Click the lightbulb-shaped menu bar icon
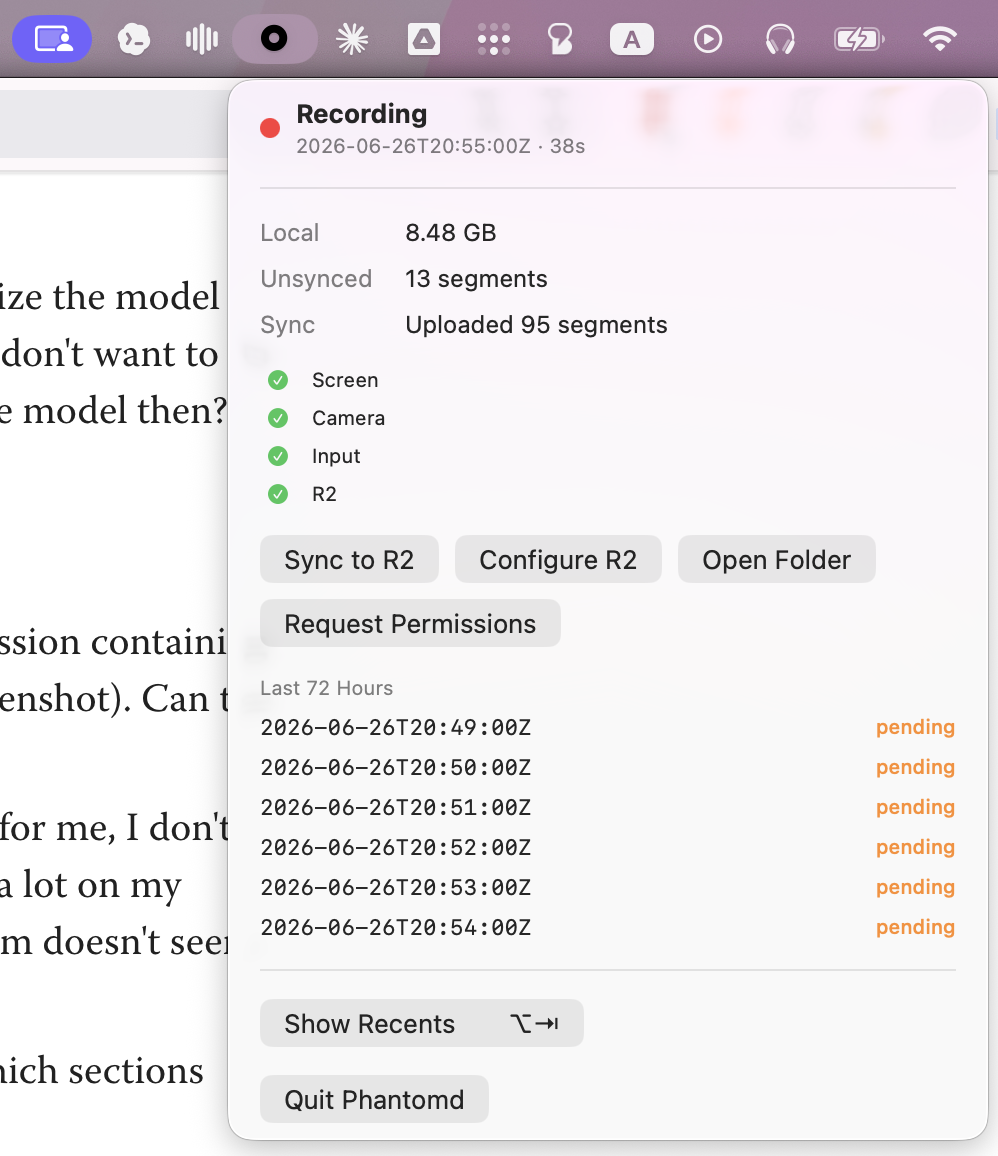998x1156 pixels. [560, 39]
